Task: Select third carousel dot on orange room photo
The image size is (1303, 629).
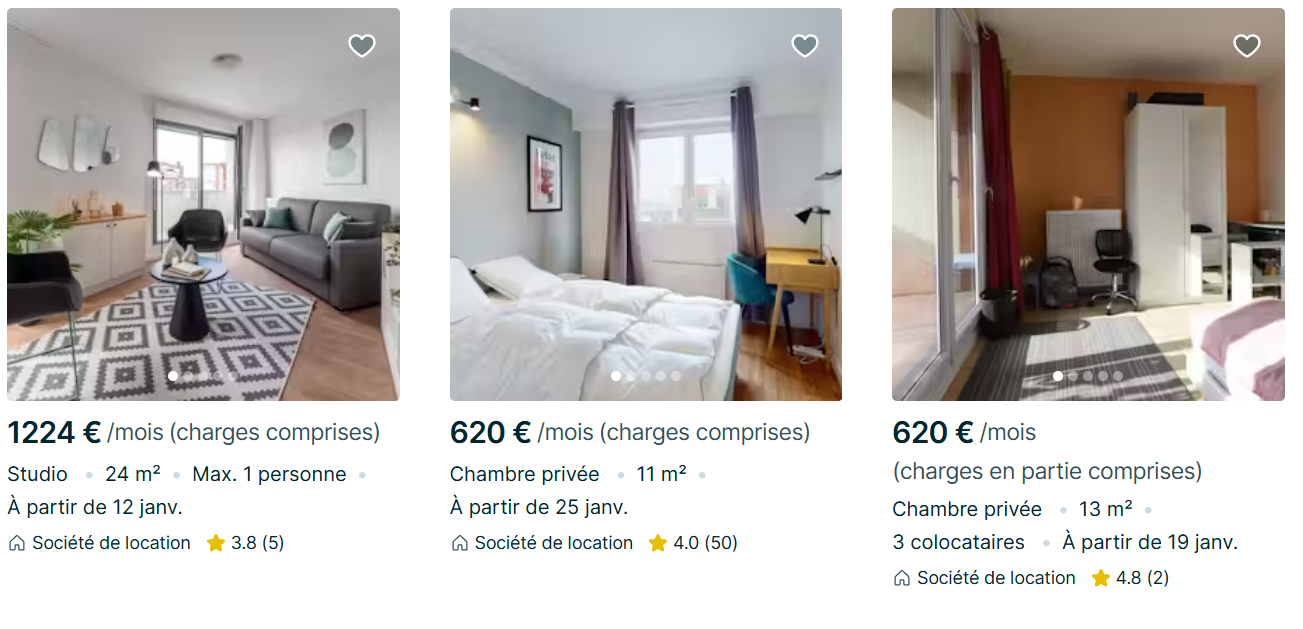Action: click(1088, 376)
